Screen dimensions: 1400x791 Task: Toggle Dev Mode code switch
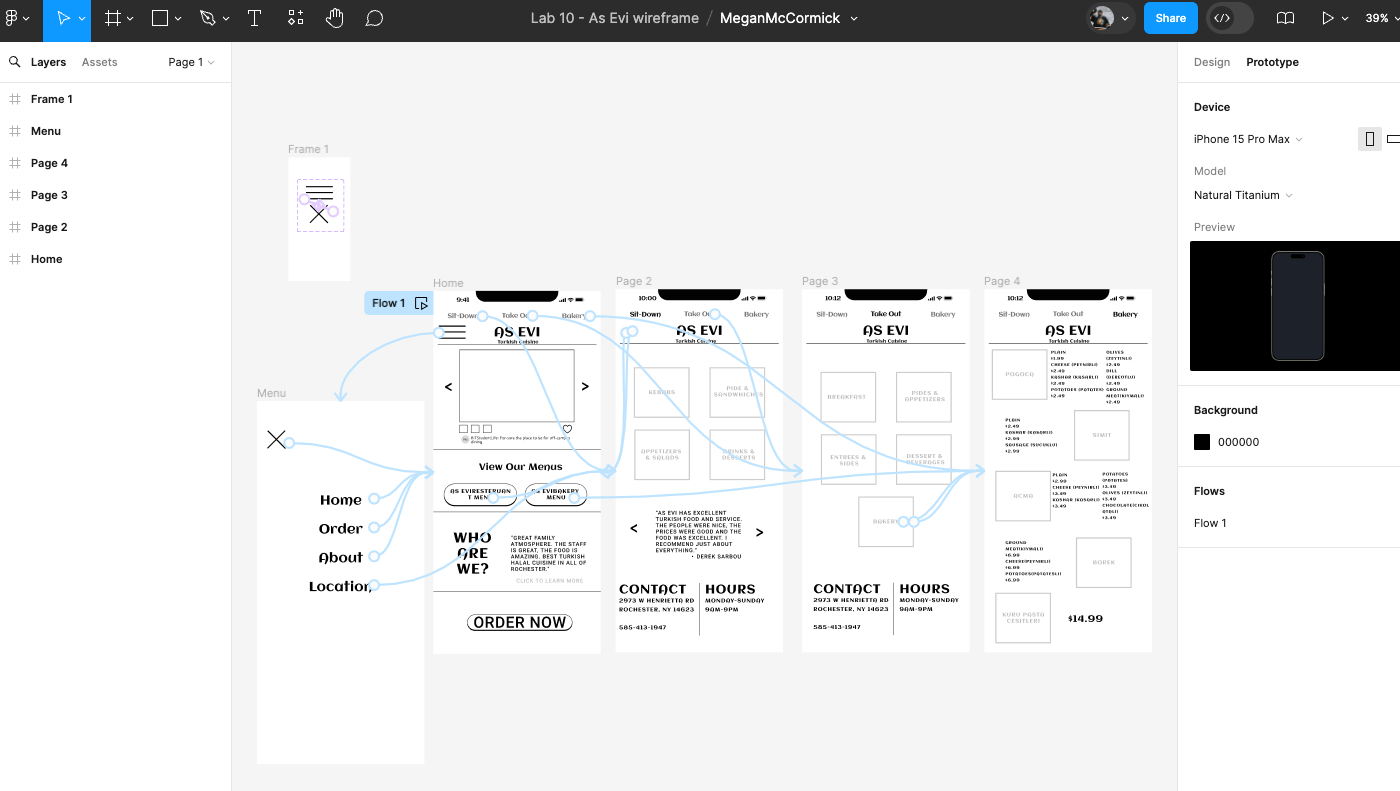click(x=1230, y=18)
